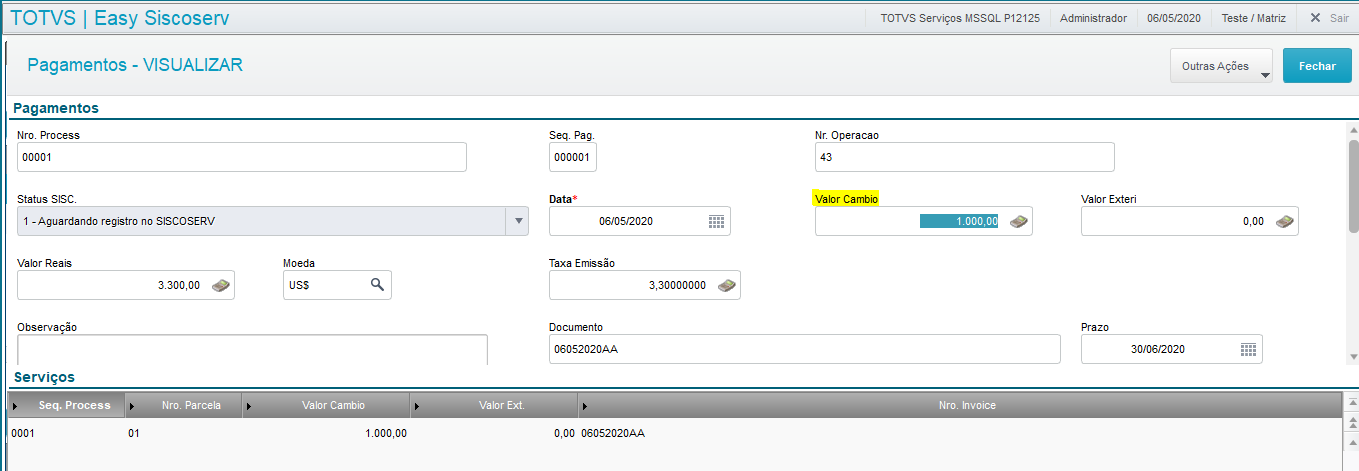Click the Documento field 06052020AA
Screen dimensions: 1359x471
(804, 349)
